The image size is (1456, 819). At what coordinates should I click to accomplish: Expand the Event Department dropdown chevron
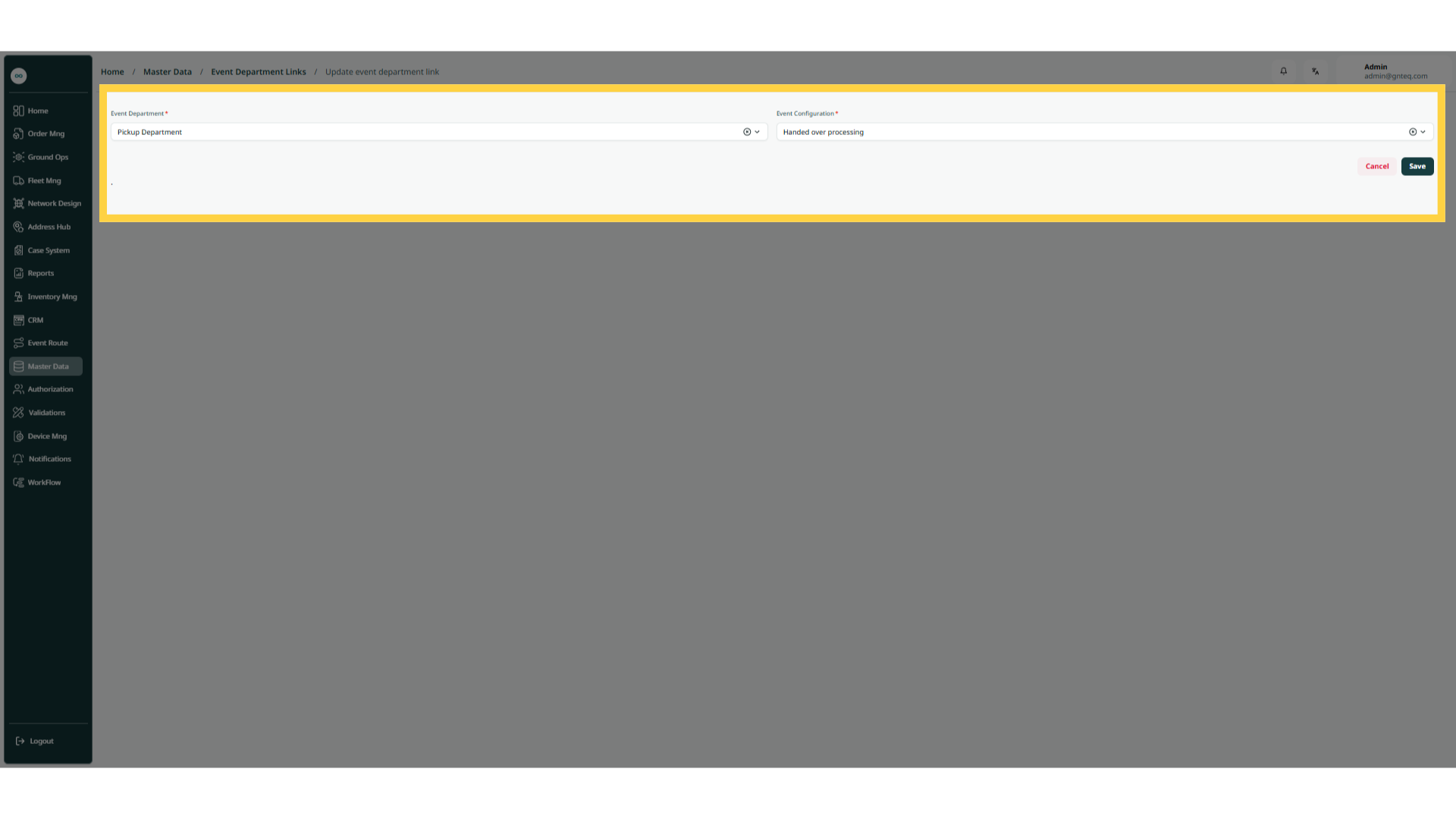click(757, 132)
